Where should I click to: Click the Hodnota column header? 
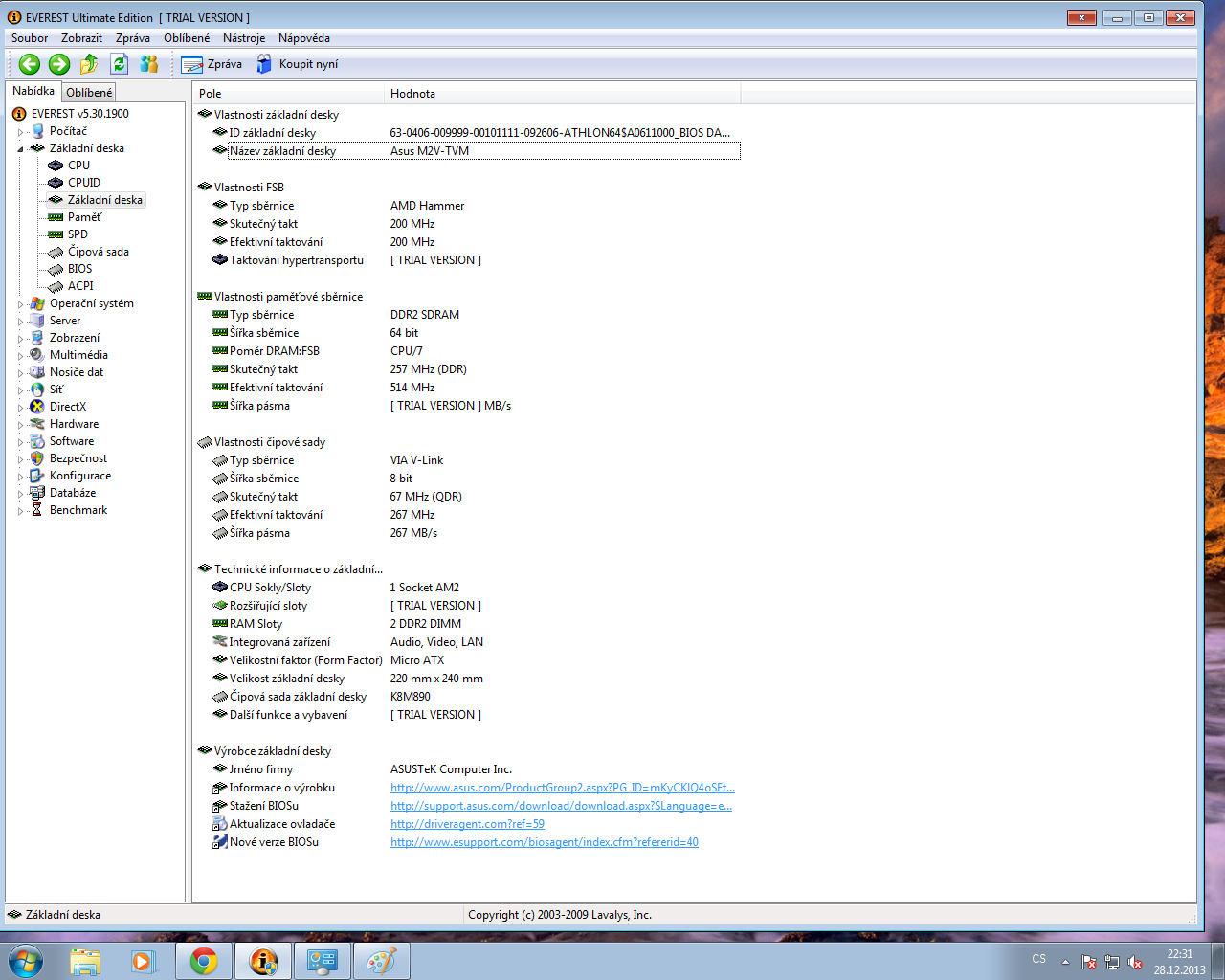click(x=563, y=94)
